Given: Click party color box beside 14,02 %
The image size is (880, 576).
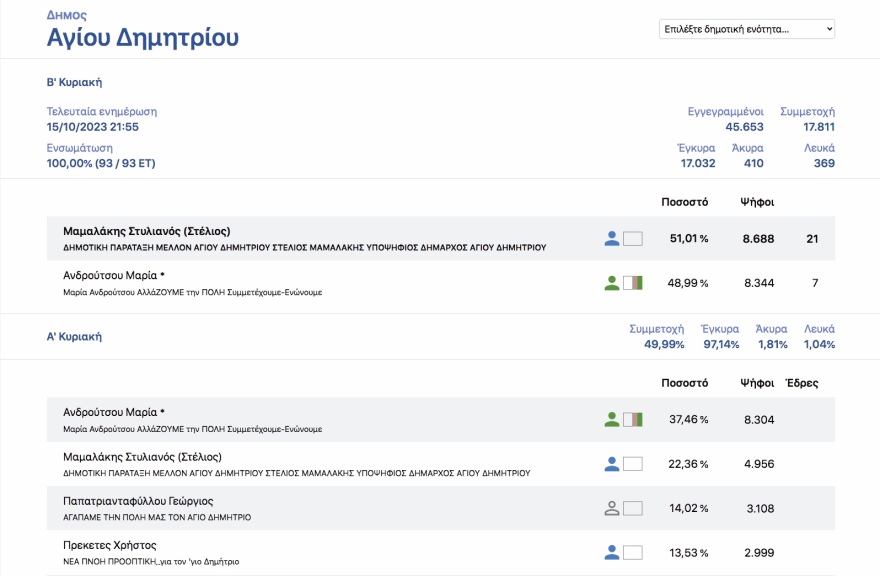Looking at the screenshot, I should click(632, 508).
